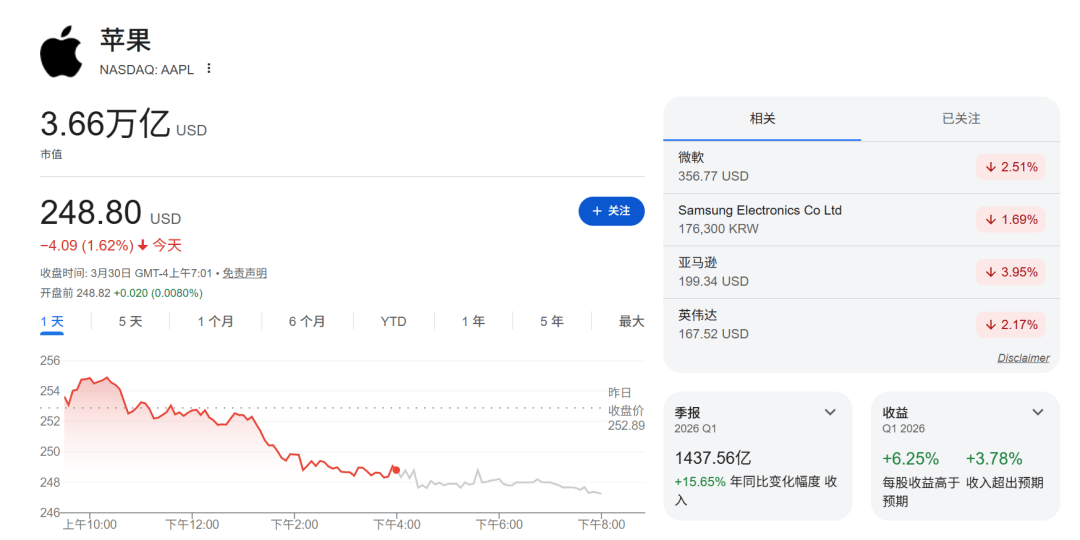This screenshot has height=540, width=1080.
Task: Switch chart to 1 年 range
Action: (473, 321)
